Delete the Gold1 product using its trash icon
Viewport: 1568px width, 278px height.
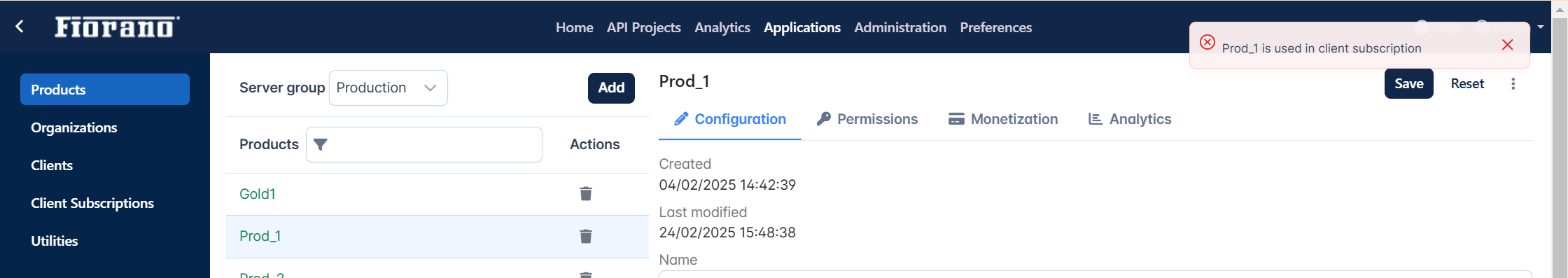(x=586, y=193)
